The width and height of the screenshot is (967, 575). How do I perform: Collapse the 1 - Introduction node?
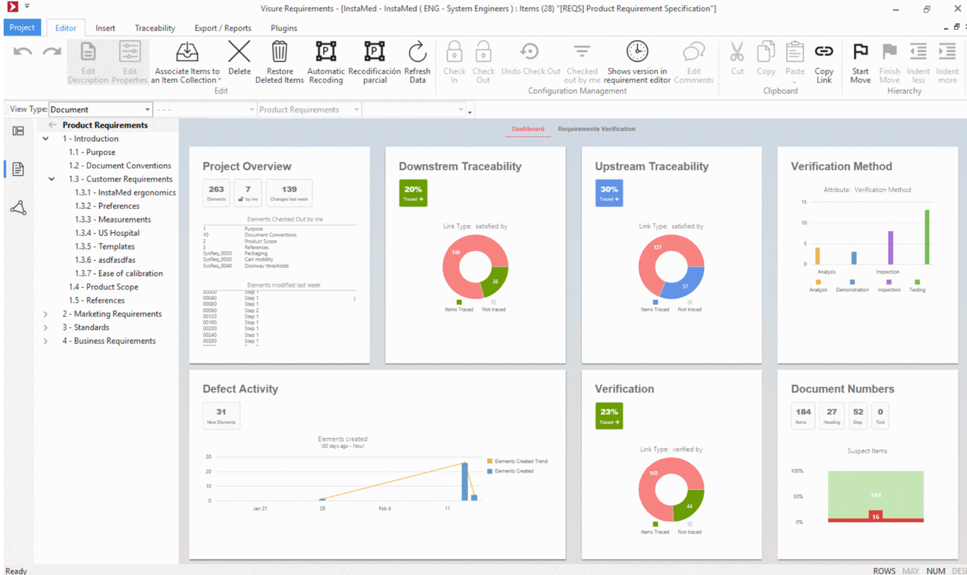pos(46,139)
